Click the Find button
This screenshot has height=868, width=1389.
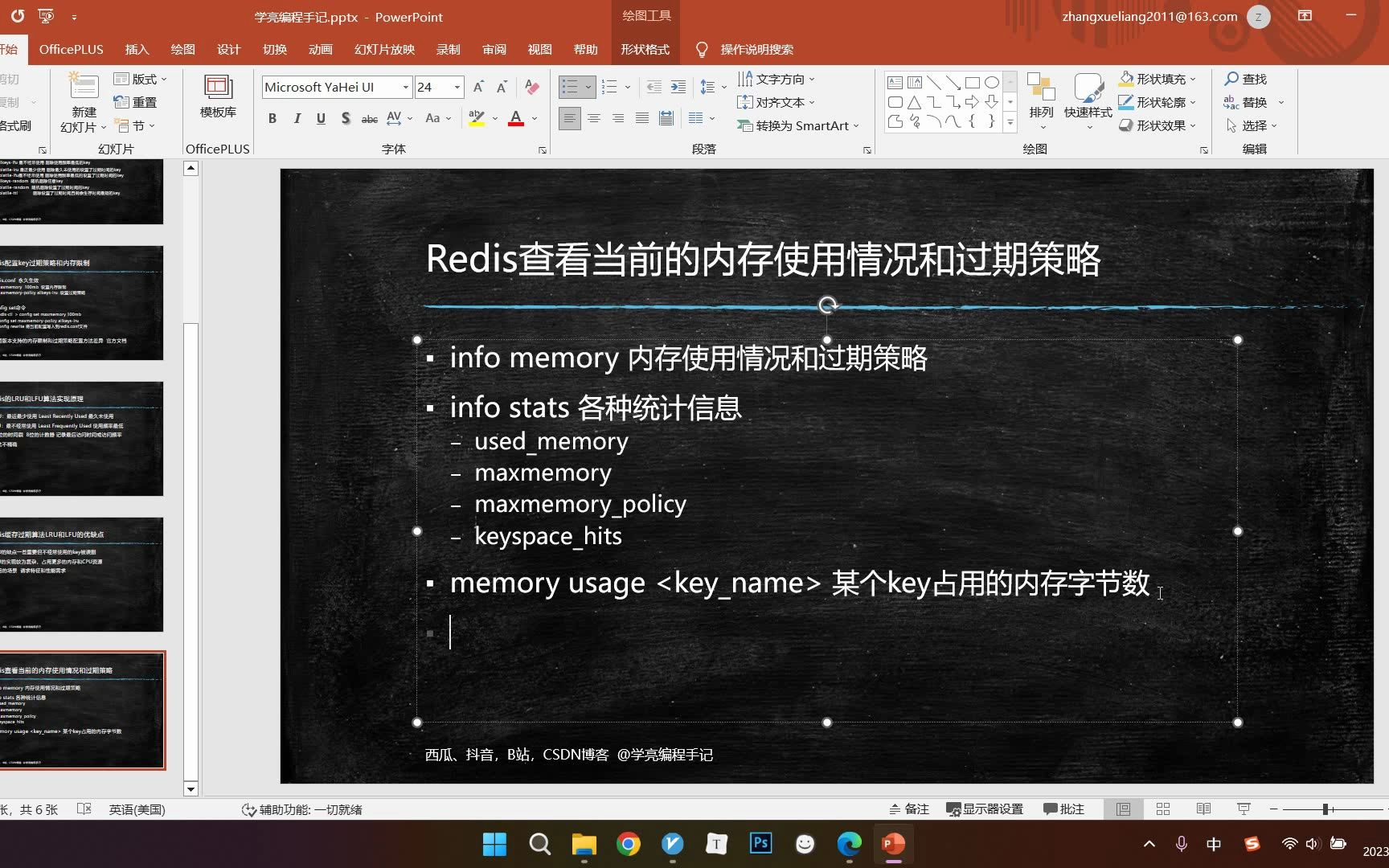(x=1245, y=79)
